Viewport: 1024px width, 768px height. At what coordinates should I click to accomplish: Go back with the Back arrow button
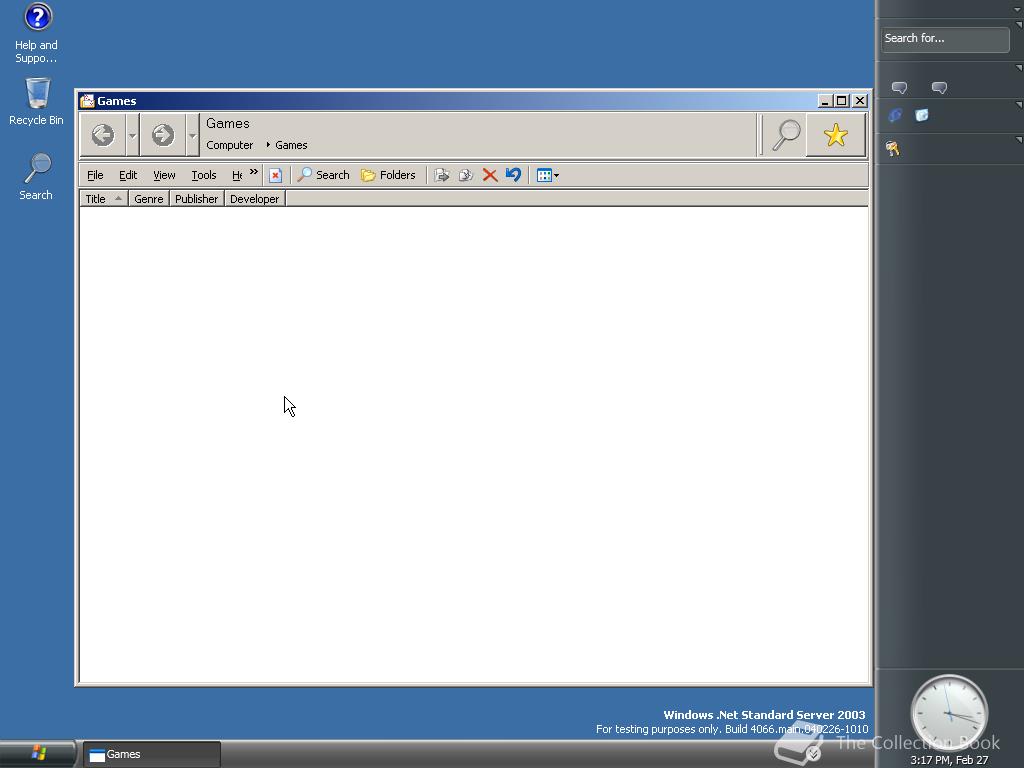[103, 135]
